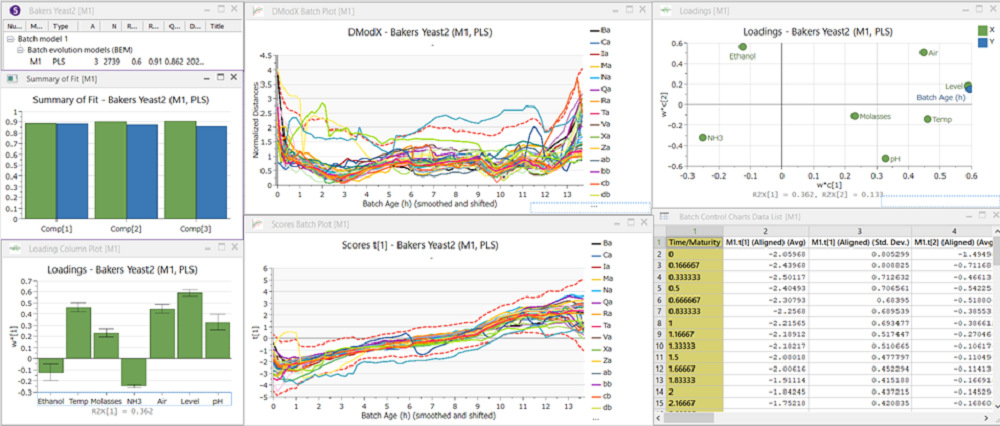
Task: Click the X green legend swatch in Loadings
Action: coord(982,29)
